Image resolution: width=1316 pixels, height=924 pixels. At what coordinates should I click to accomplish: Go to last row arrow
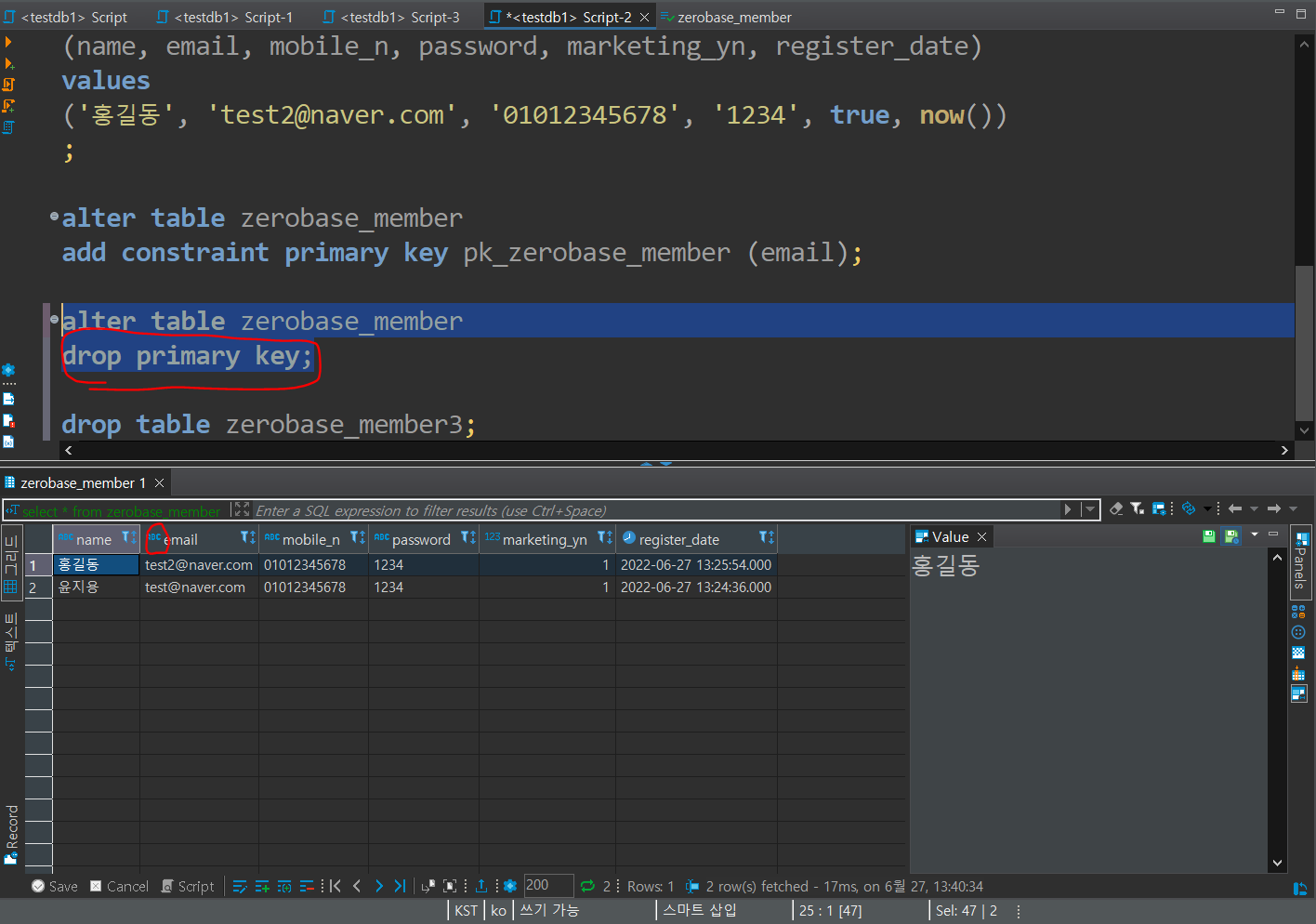tap(400, 886)
